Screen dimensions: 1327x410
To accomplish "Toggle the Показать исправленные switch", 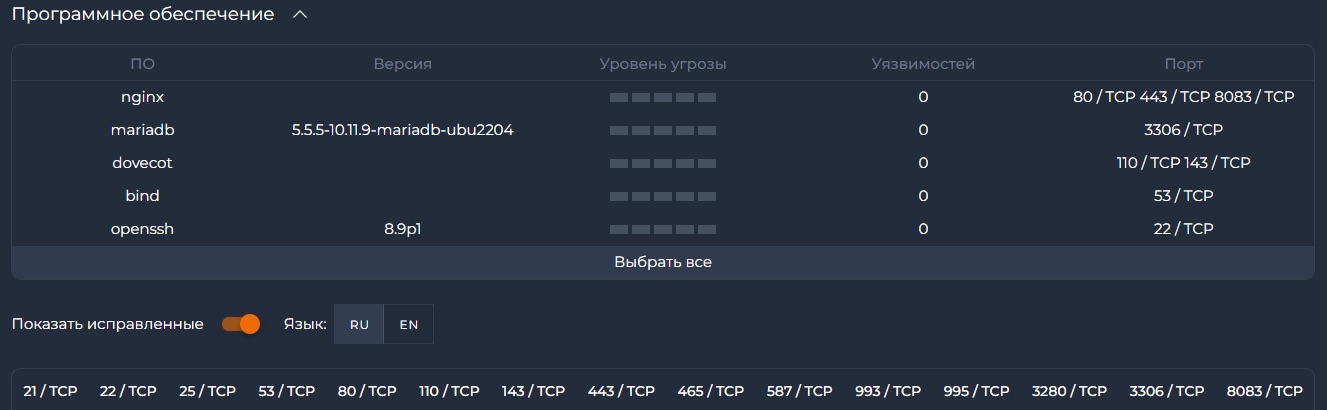I will tap(241, 324).
